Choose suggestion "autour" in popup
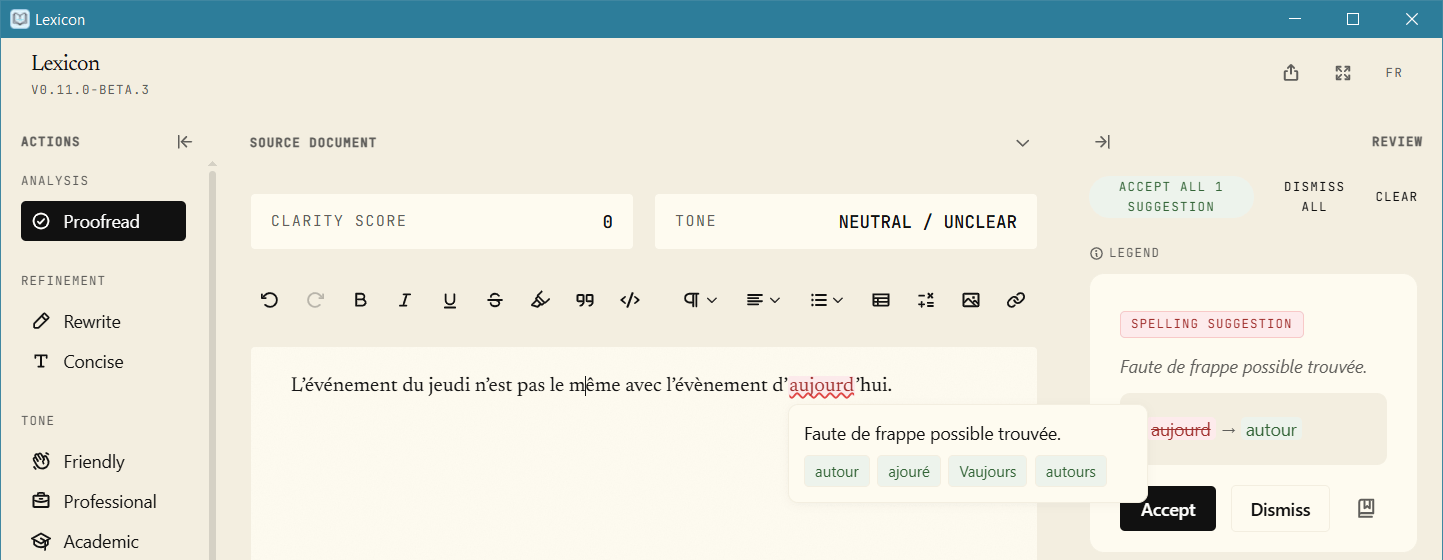This screenshot has width=1443, height=560. point(837,471)
